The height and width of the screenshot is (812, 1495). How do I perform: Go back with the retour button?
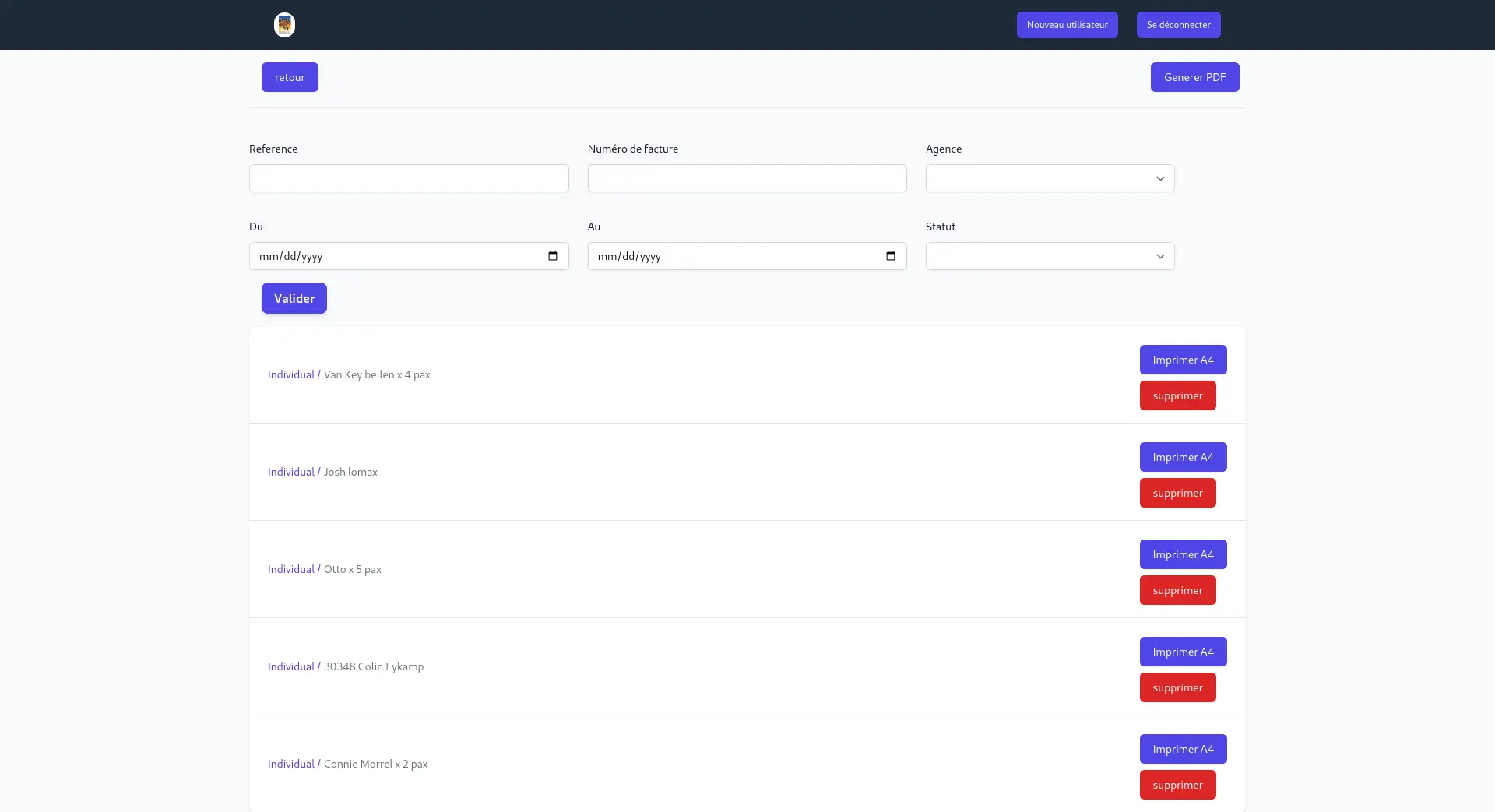tap(290, 77)
